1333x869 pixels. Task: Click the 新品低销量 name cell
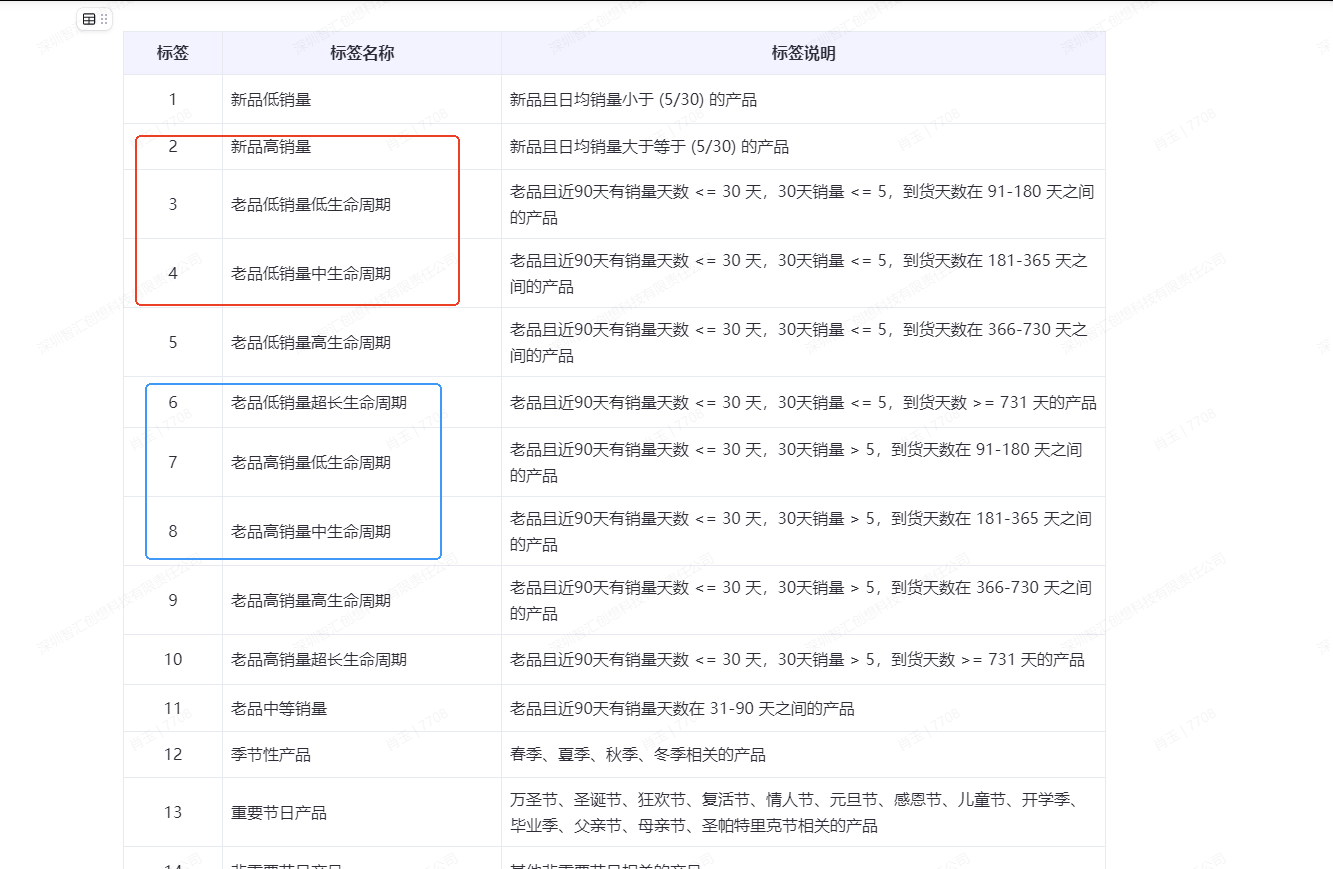click(362, 99)
